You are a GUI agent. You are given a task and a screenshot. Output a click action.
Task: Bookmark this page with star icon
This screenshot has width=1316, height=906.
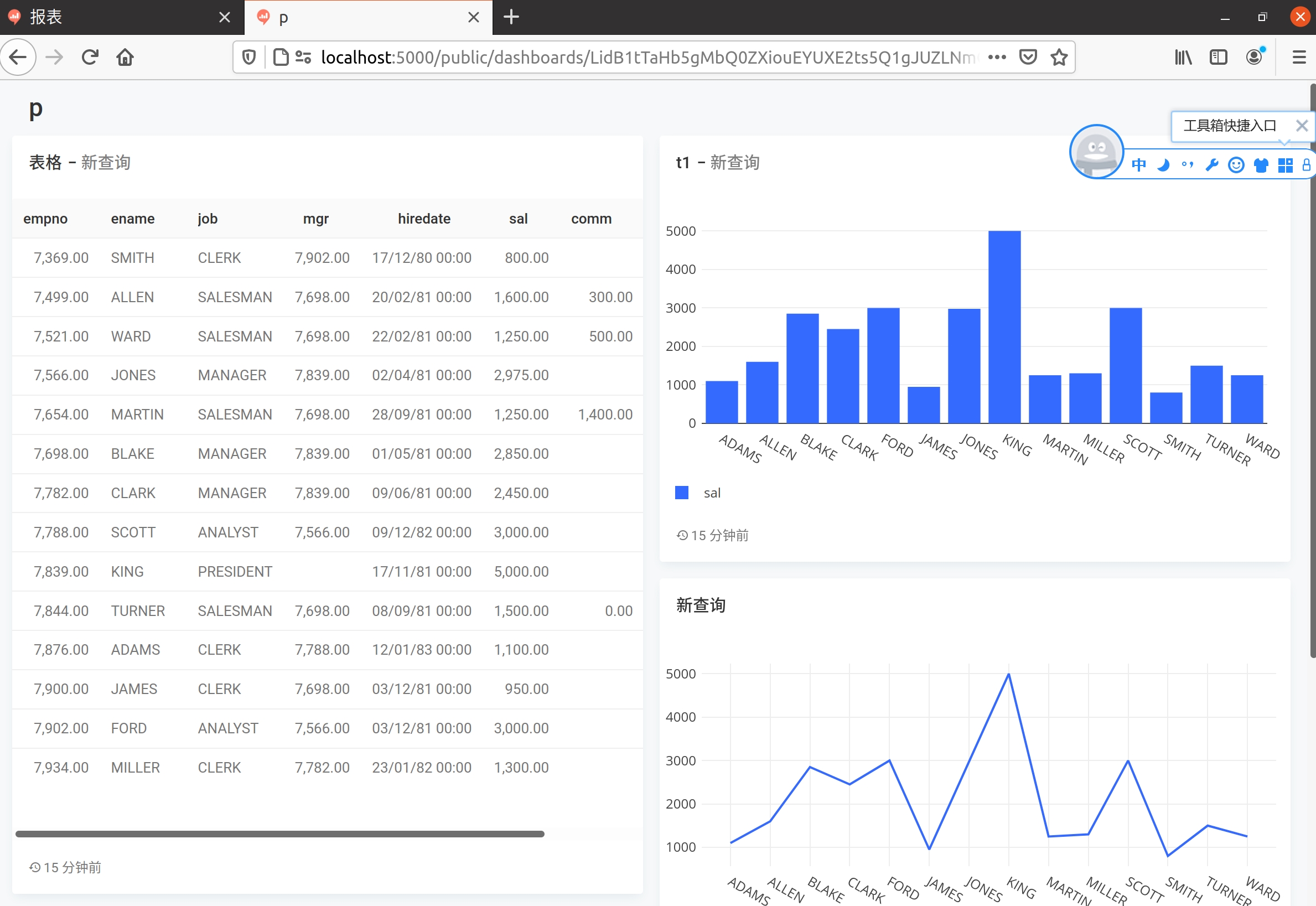click(x=1059, y=57)
